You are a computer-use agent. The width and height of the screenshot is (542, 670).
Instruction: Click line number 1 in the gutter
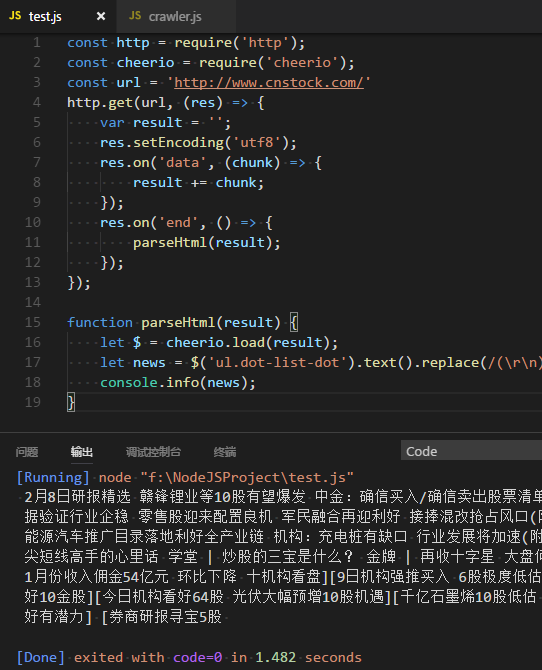pyautogui.click(x=37, y=43)
